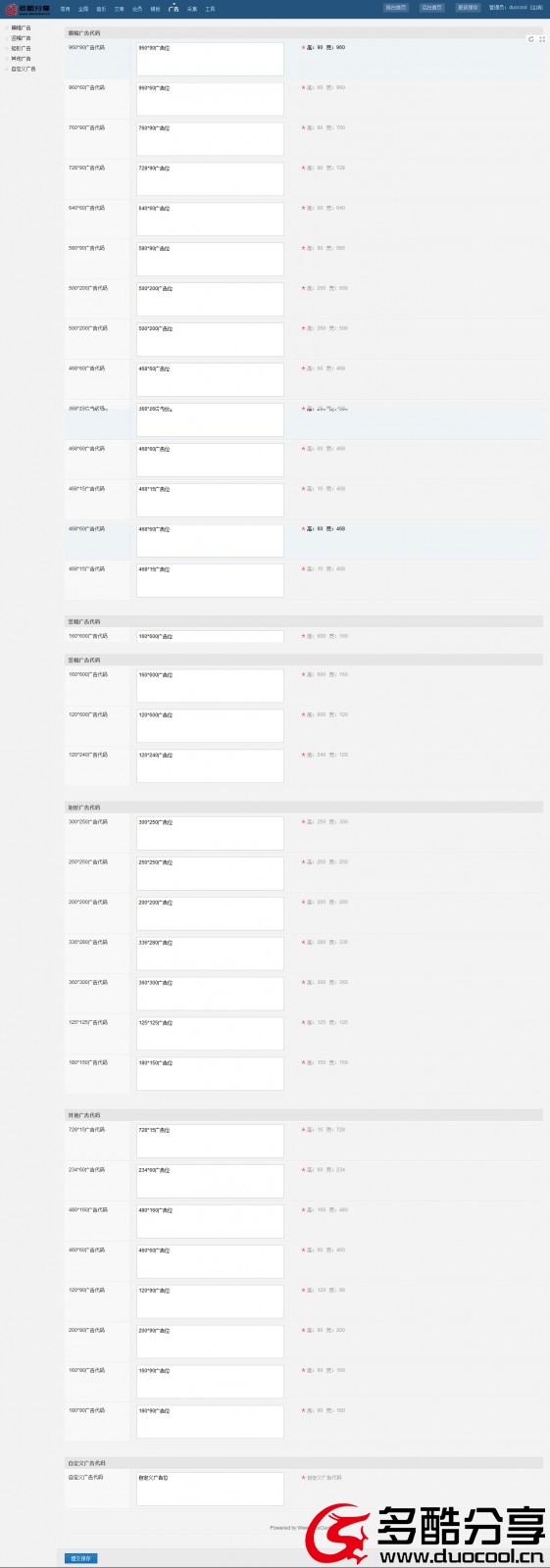Open the 模板 top menu
The image size is (550, 1568).
[155, 9]
